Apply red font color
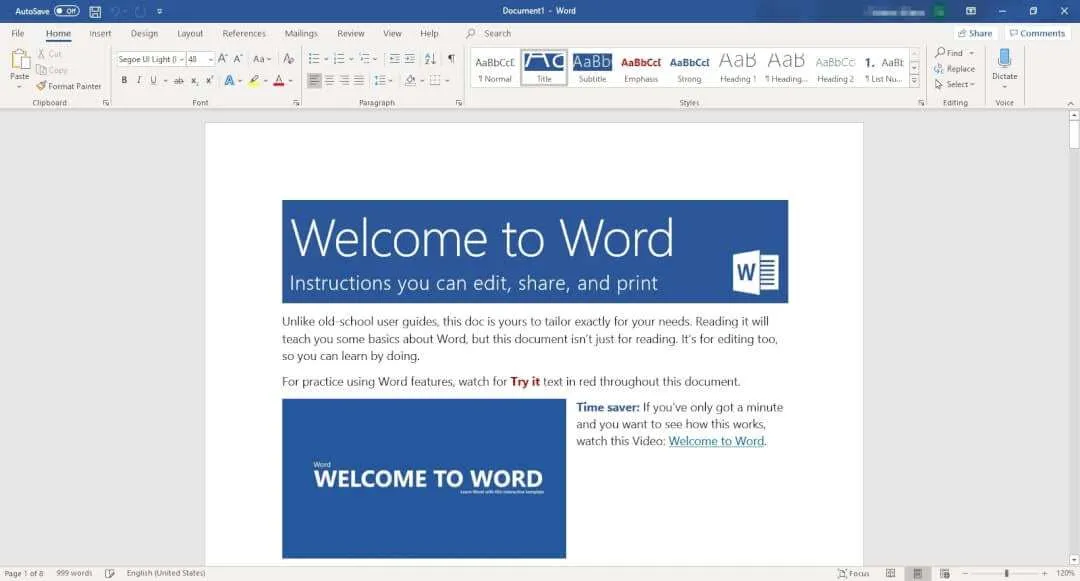Viewport: 1080px width, 581px height. point(279,81)
